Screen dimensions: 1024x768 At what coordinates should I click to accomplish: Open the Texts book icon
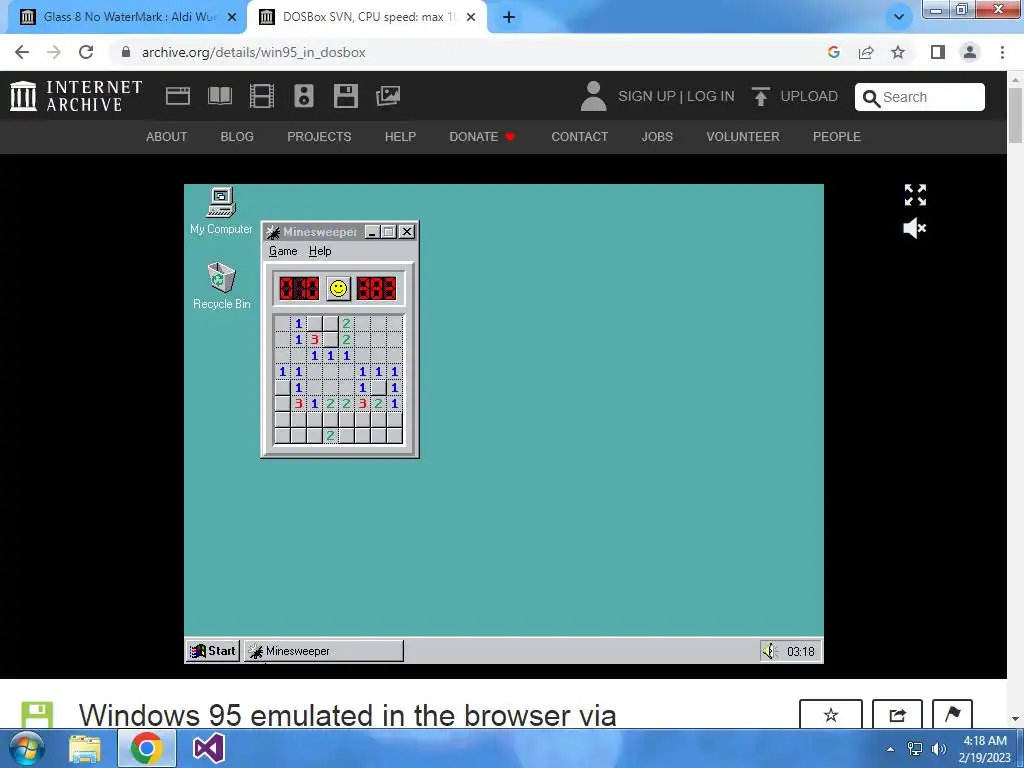click(x=220, y=96)
